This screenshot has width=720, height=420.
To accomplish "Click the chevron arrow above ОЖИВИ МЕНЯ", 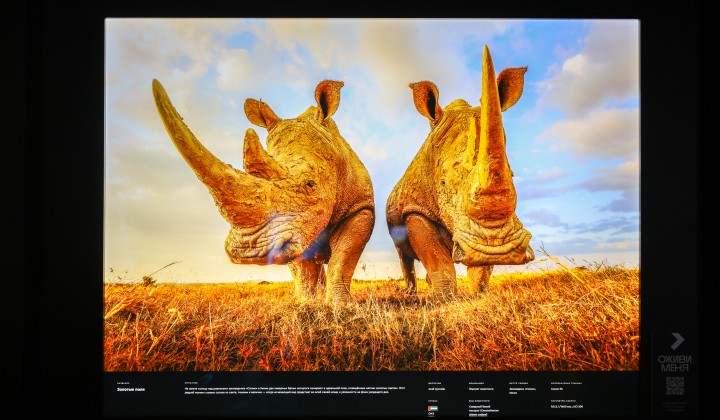I will pyautogui.click(x=677, y=341).
